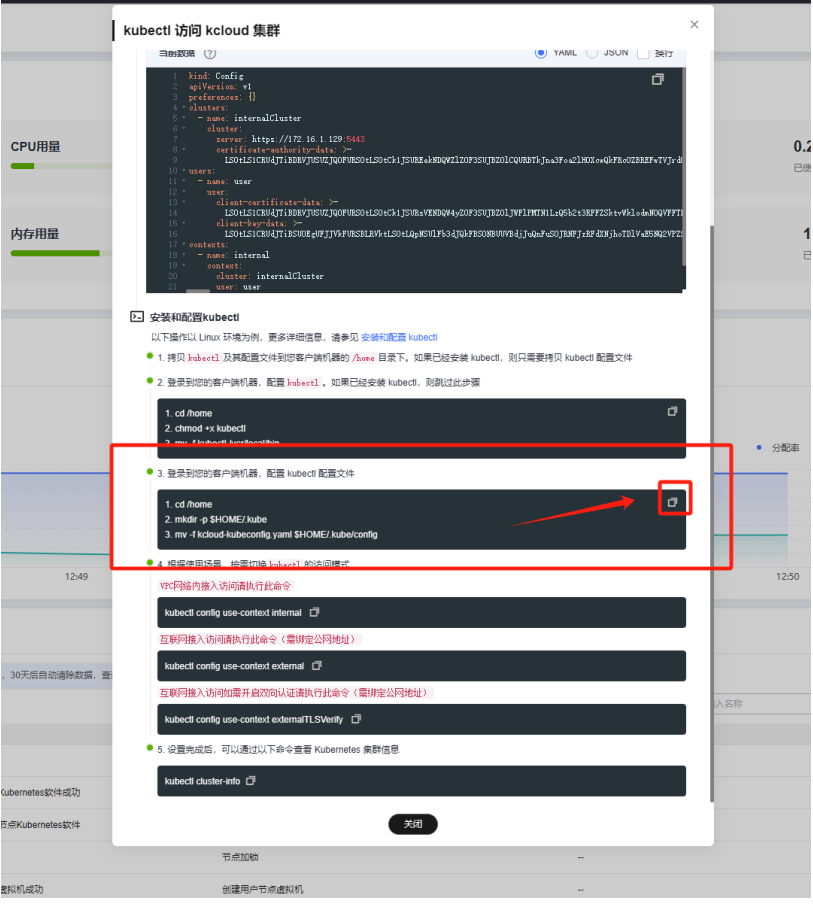The image size is (813, 904).
Task: Collapse client-key-data at line 15
Action: pyautogui.click(x=184, y=224)
